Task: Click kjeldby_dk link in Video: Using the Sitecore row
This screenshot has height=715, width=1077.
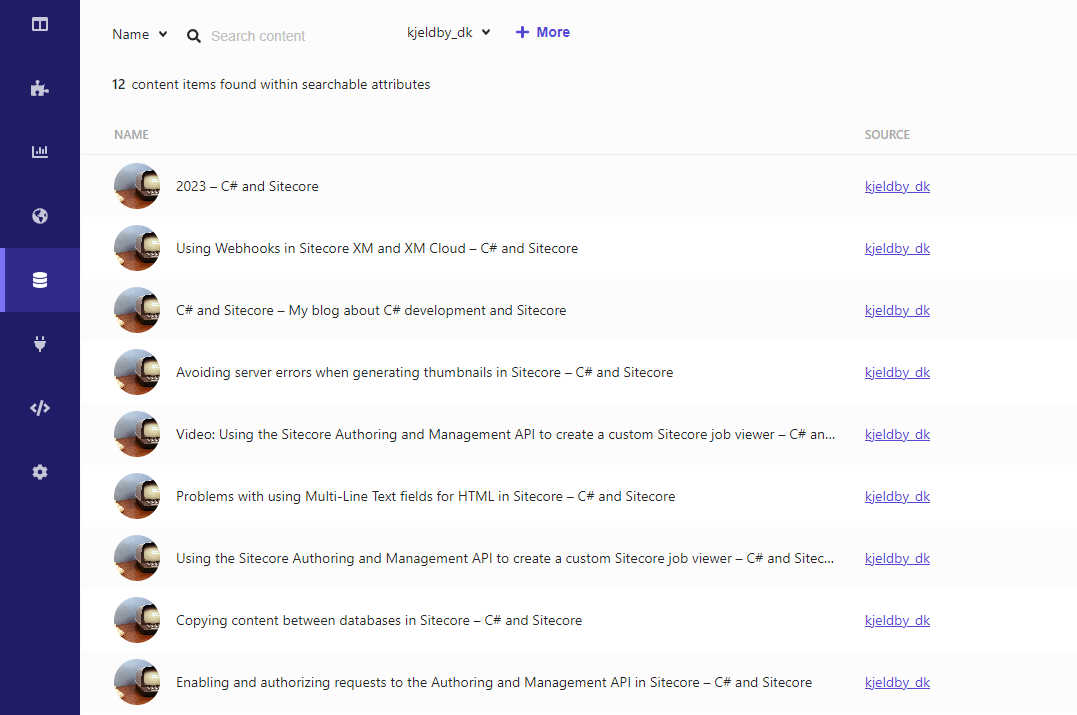Action: point(897,434)
